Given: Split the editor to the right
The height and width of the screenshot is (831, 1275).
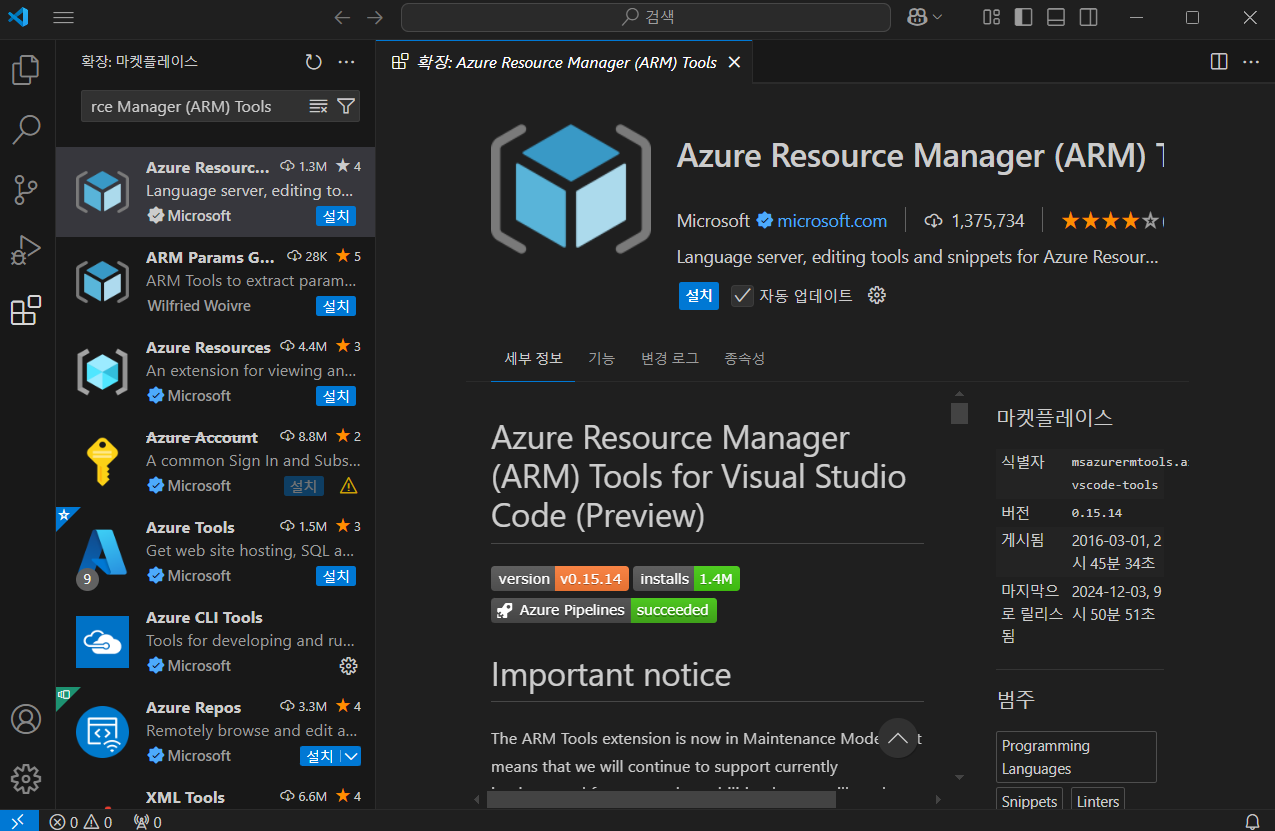Looking at the screenshot, I should [x=1219, y=62].
